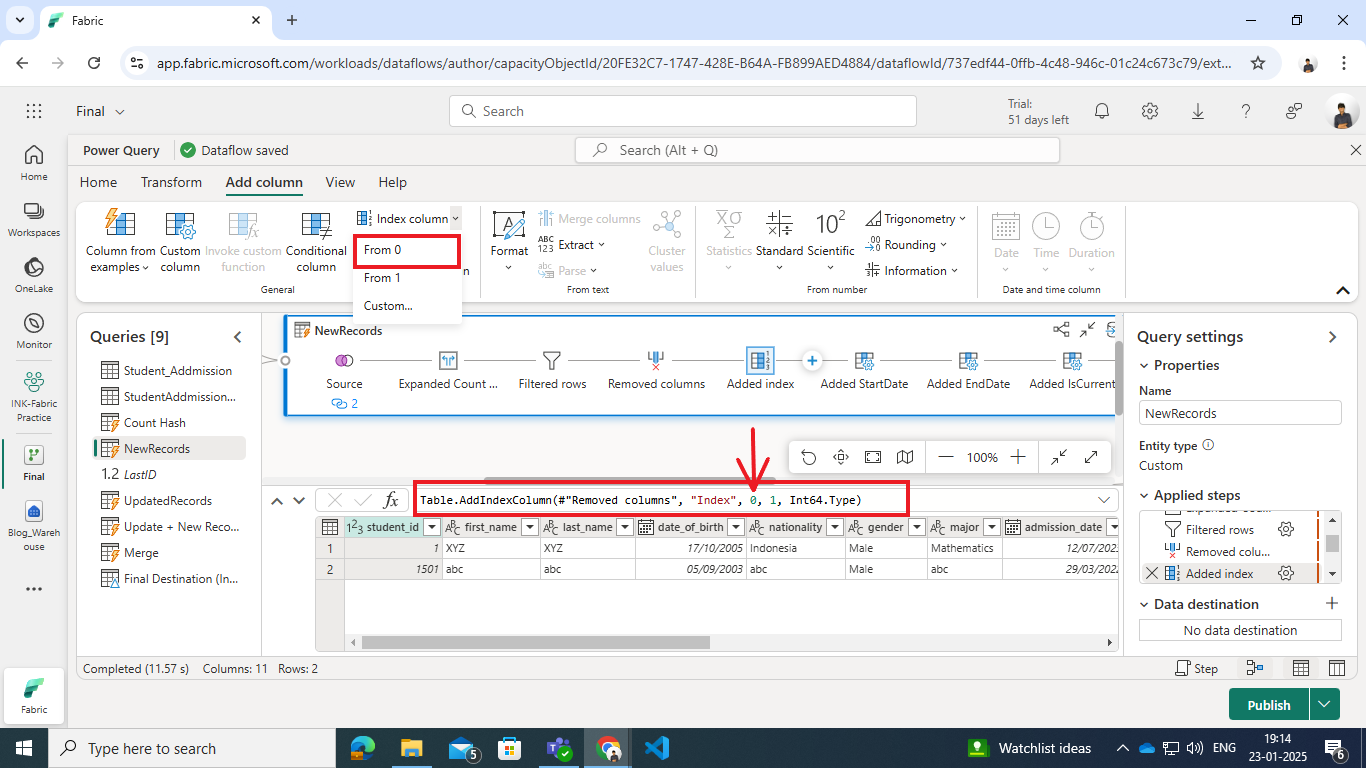The image size is (1366, 768).
Task: Select the Added EndDate step in diagram
Action: (968, 368)
